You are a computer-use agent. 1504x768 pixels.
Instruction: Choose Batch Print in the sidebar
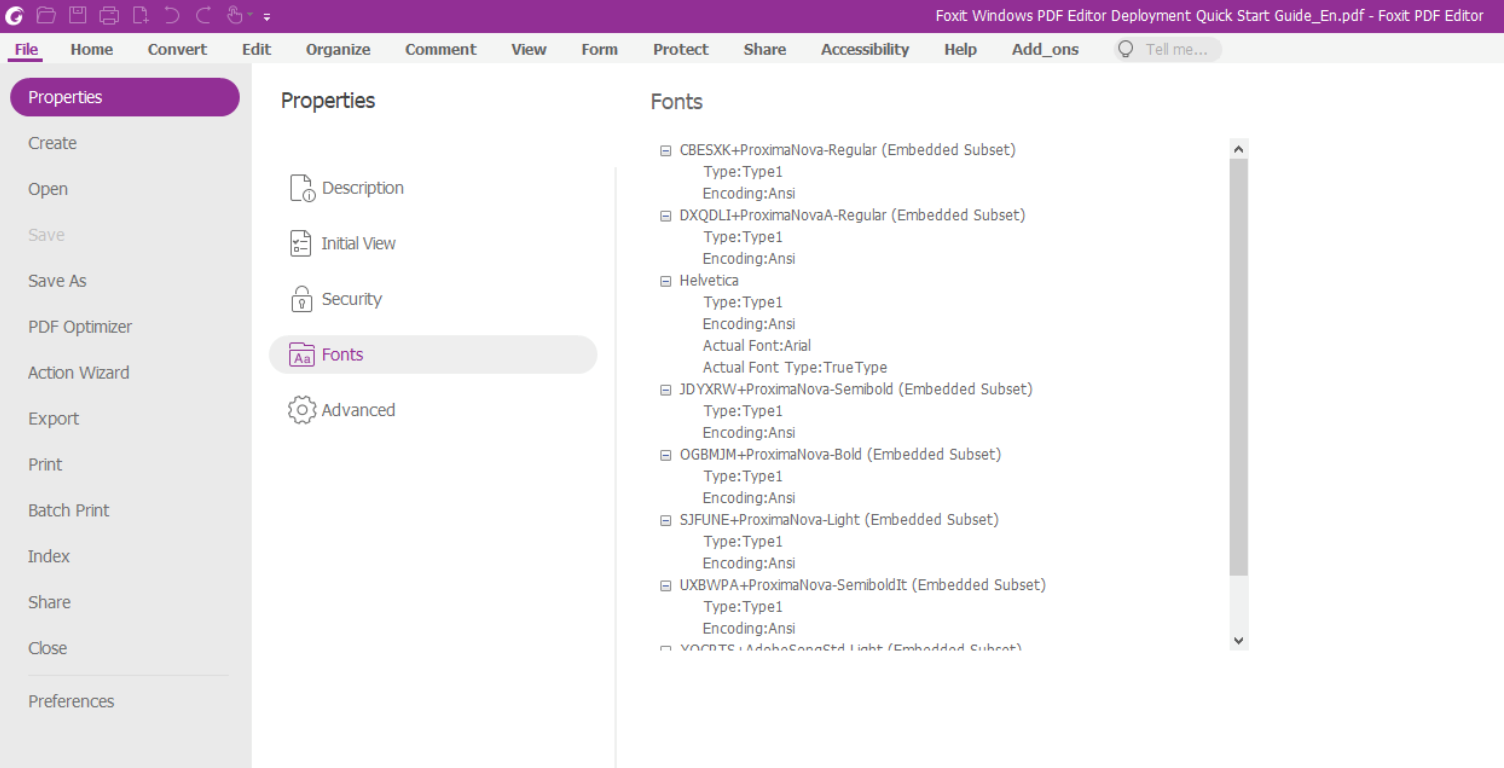69,511
